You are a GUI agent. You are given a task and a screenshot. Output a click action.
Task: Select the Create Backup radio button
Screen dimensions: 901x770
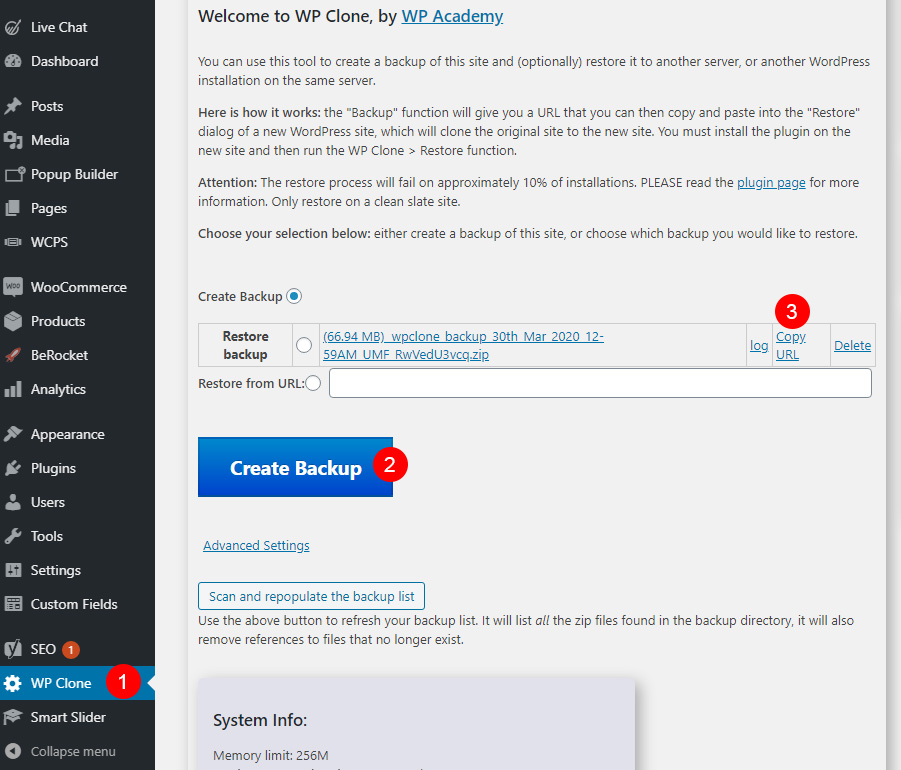(294, 296)
